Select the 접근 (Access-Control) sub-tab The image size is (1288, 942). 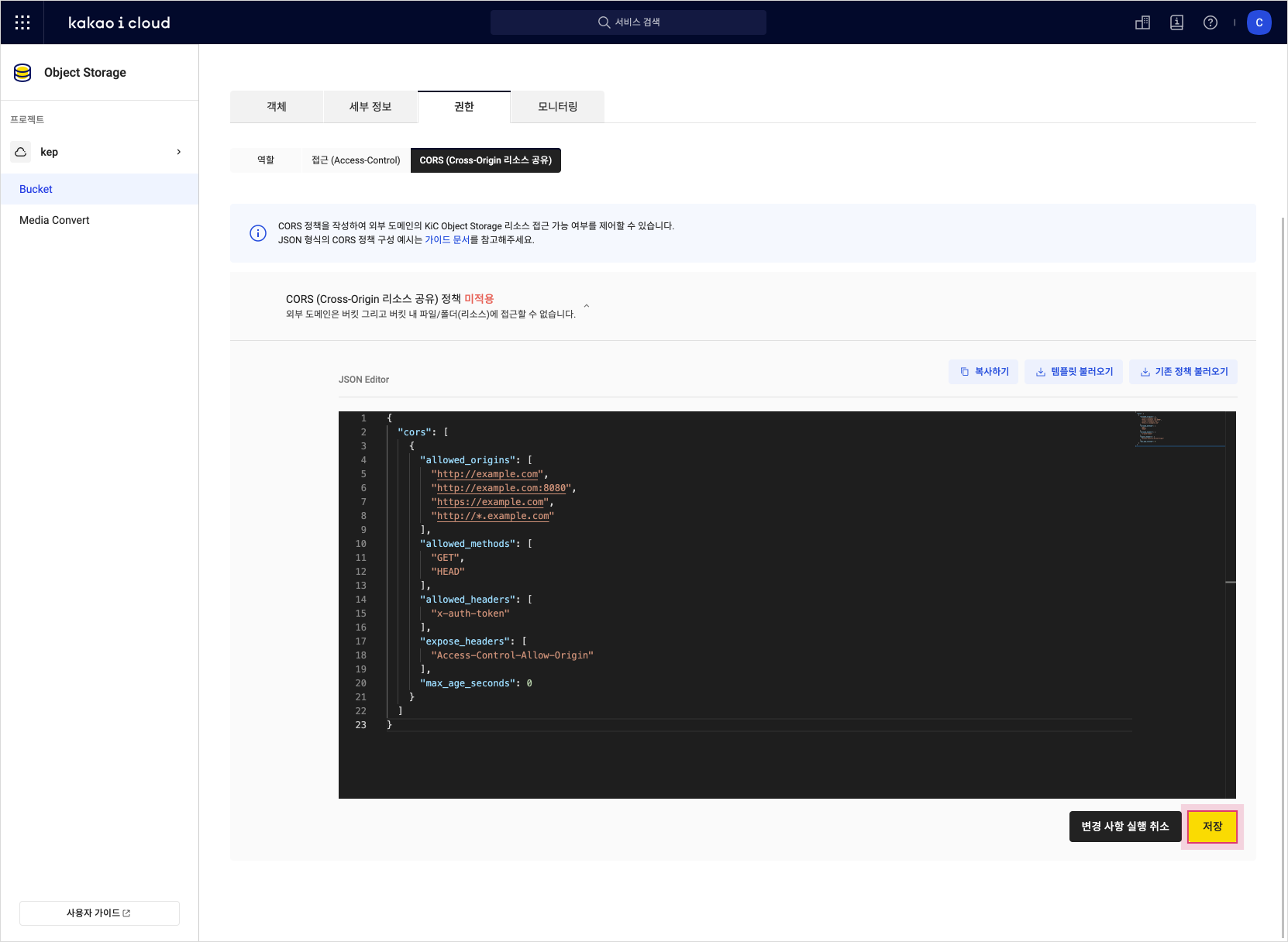click(x=356, y=160)
